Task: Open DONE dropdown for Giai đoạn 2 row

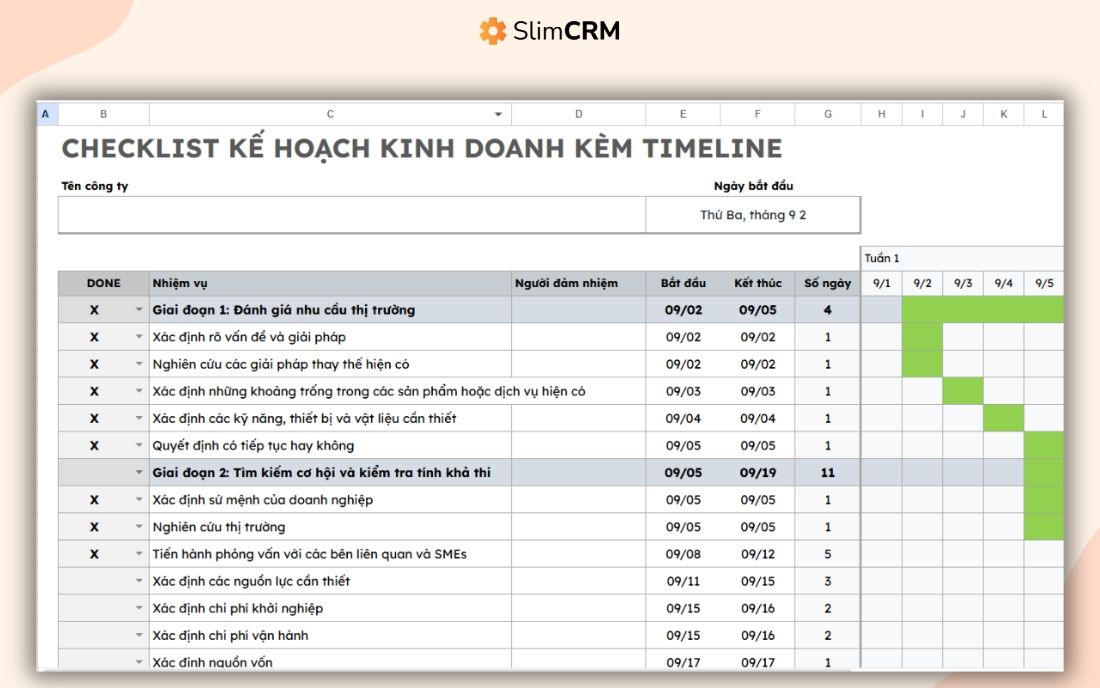Action: (139, 473)
